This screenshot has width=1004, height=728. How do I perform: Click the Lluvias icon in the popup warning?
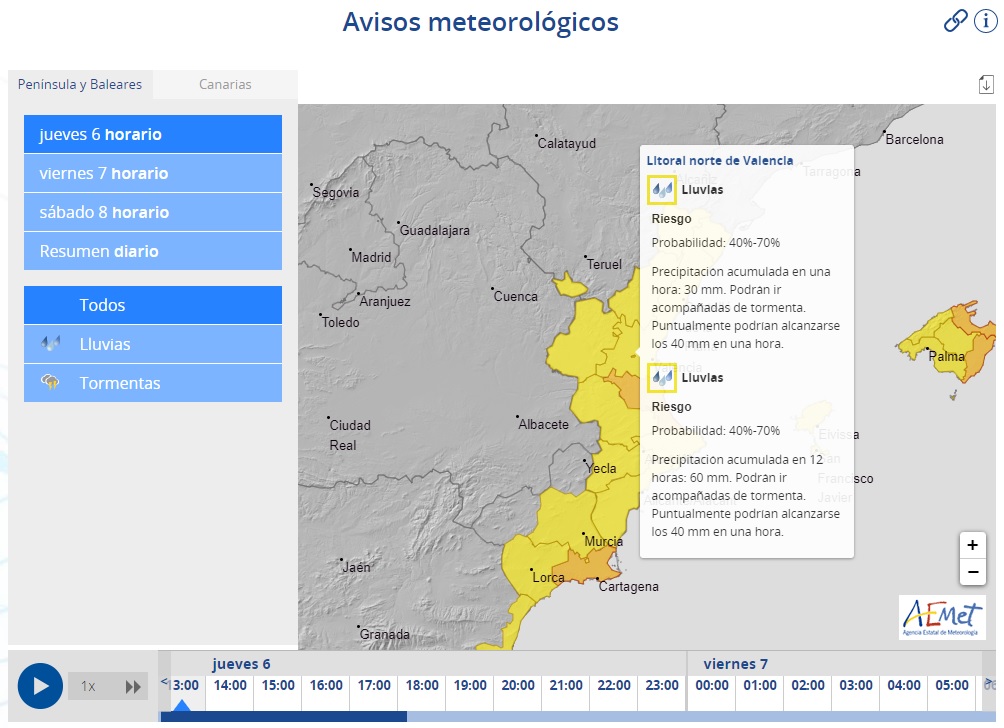(x=664, y=189)
